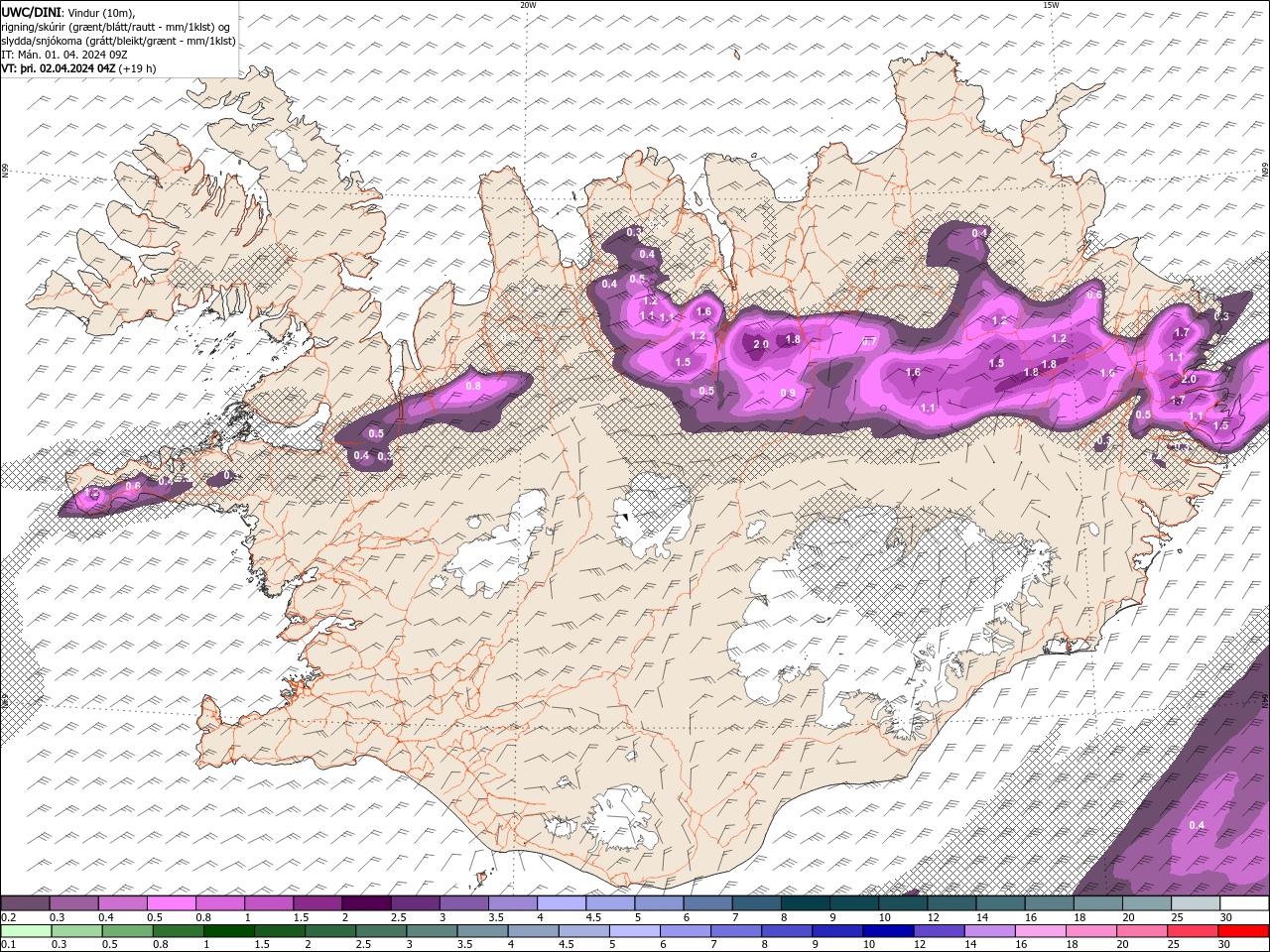1270x952 pixels.
Task: Click the "(+19 h)" forecast offset
Action: pyautogui.click(x=137, y=68)
